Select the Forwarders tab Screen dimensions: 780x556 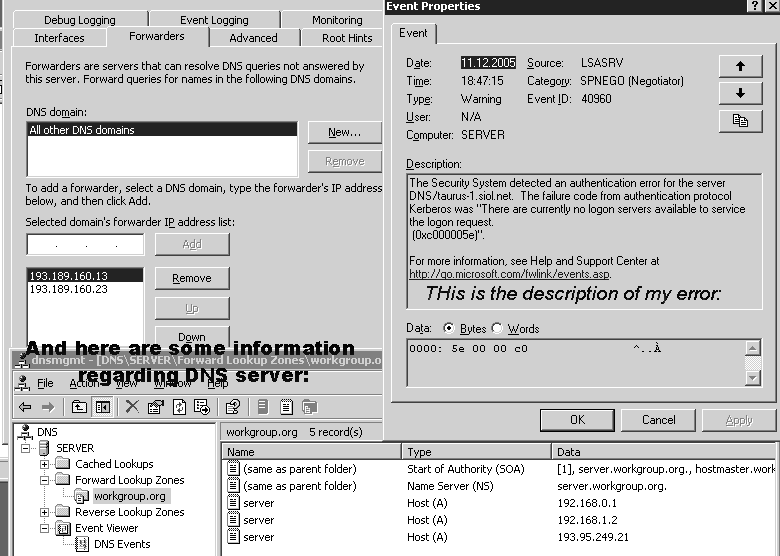pos(157,36)
